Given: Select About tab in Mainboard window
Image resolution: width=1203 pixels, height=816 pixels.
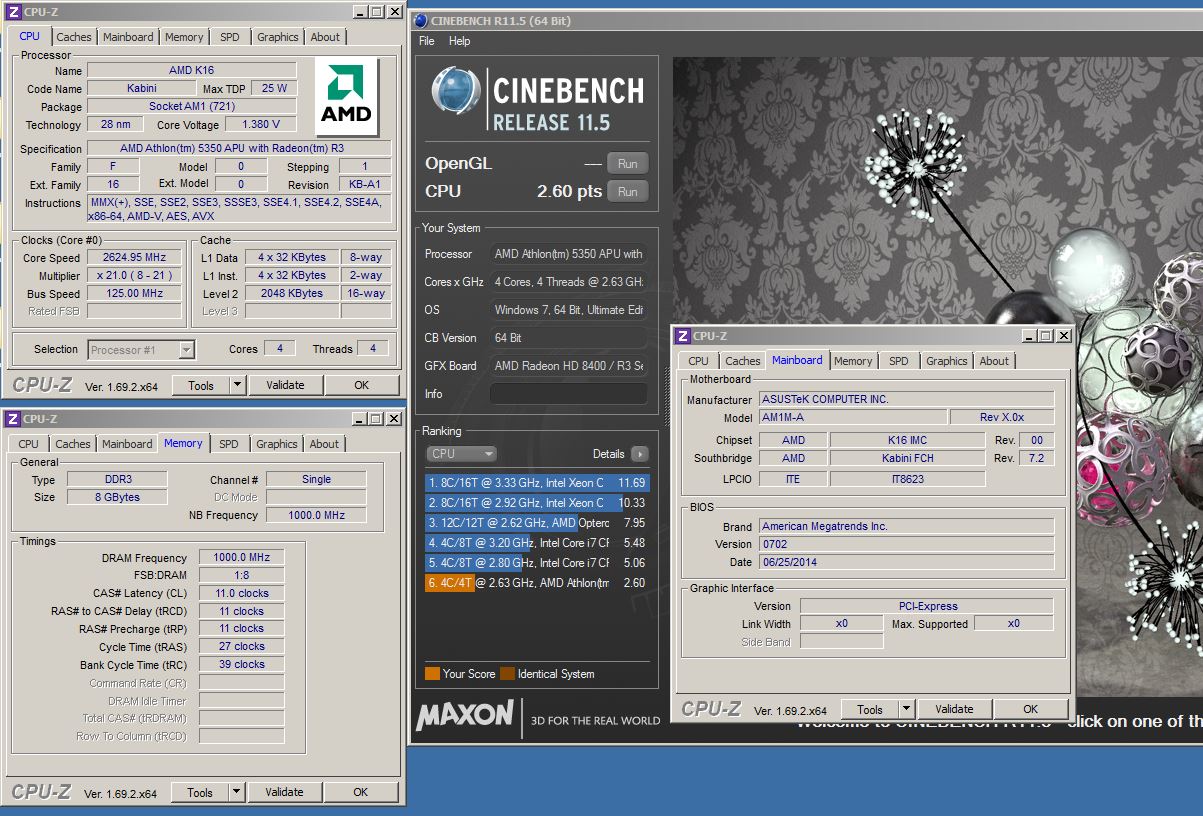Looking at the screenshot, I should 994,361.
